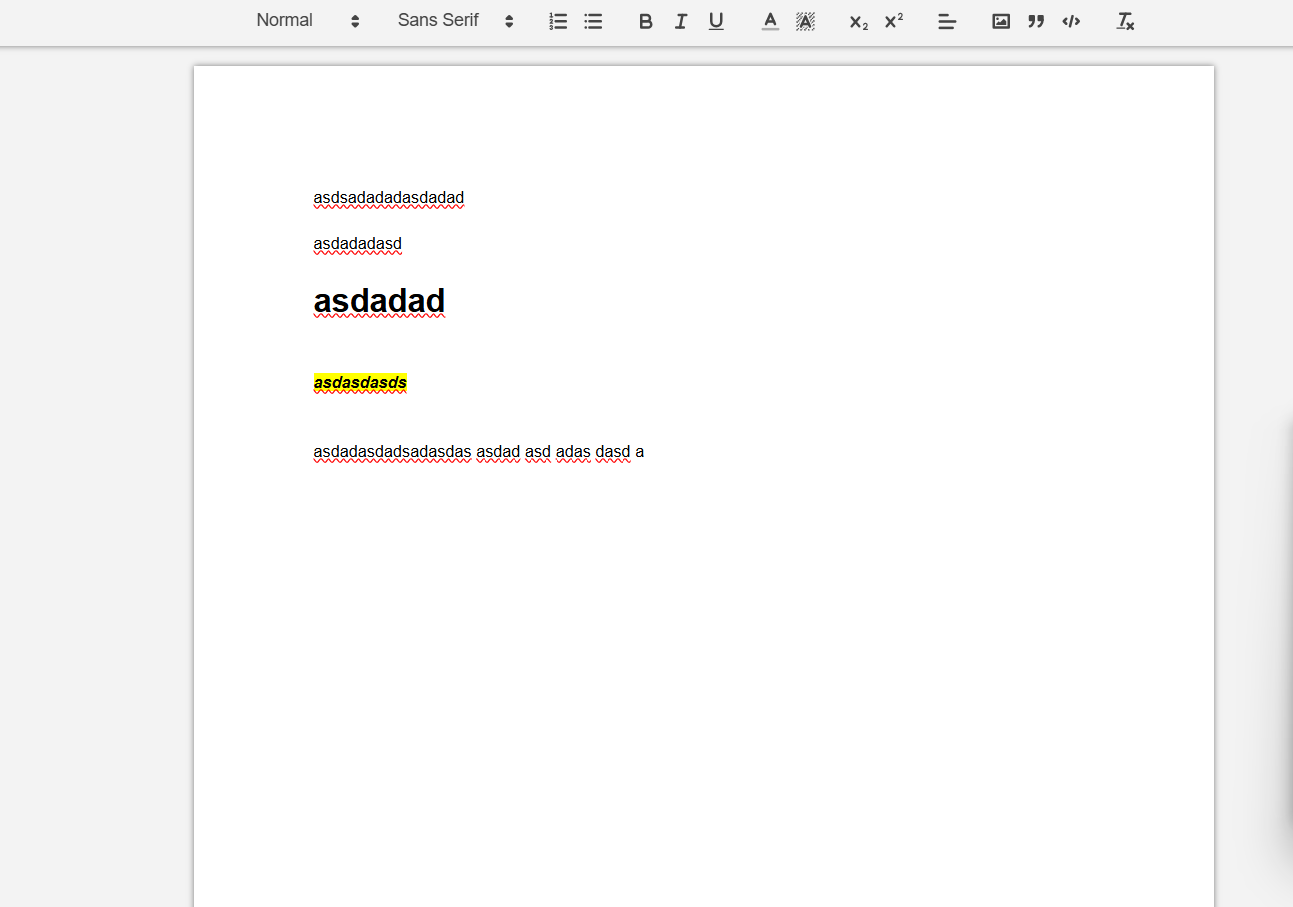The width and height of the screenshot is (1293, 907).
Task: Click the word 'asdadasdadsadasdas' in last paragraph
Action: (392, 452)
